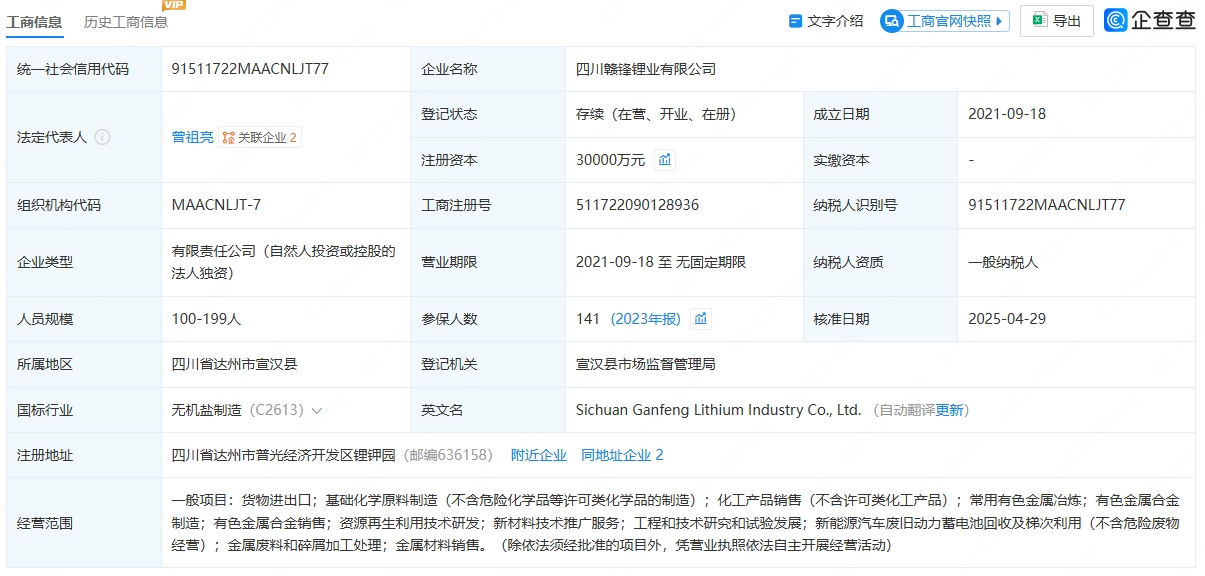
Task: Open legal representative 曾祖亮 link
Action: [193, 137]
